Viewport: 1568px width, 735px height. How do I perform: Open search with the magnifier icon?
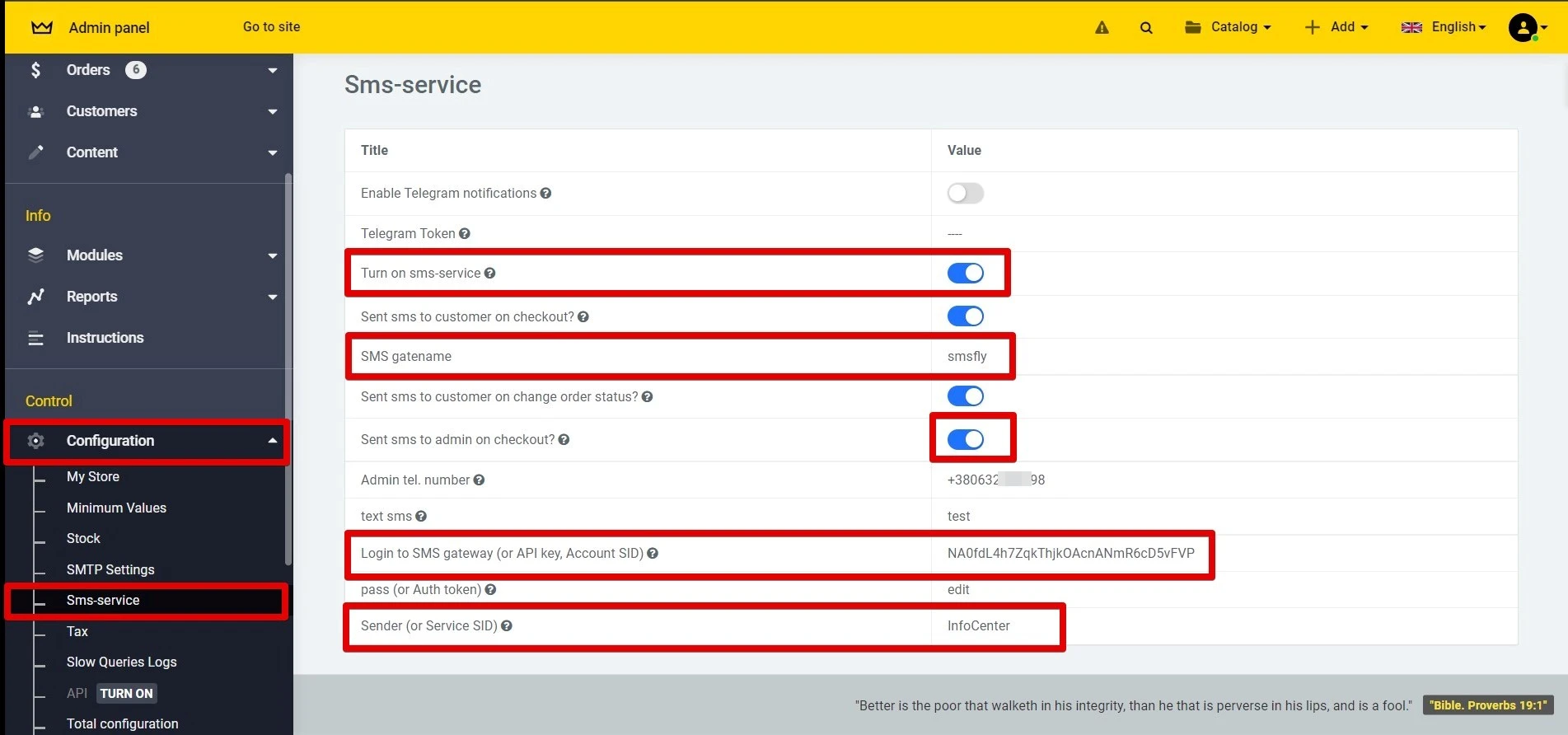pyautogui.click(x=1146, y=28)
